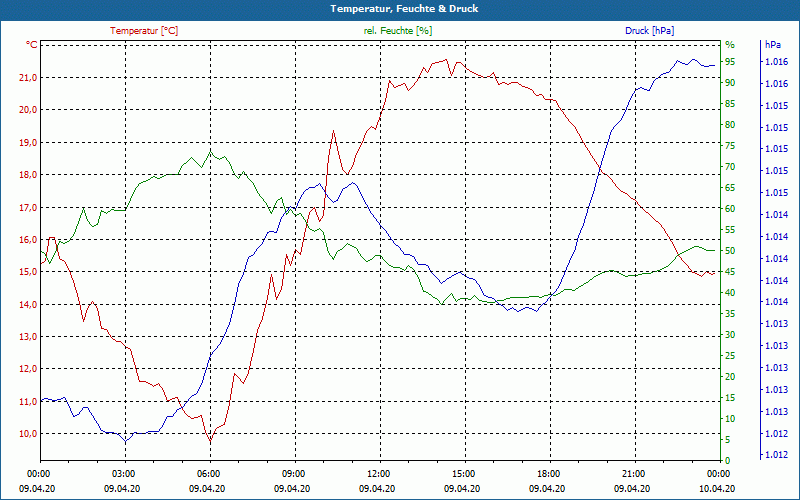Viewport: 800px width, 500px height.
Task: Click the 06:00 time axis label
Action: tap(209, 474)
